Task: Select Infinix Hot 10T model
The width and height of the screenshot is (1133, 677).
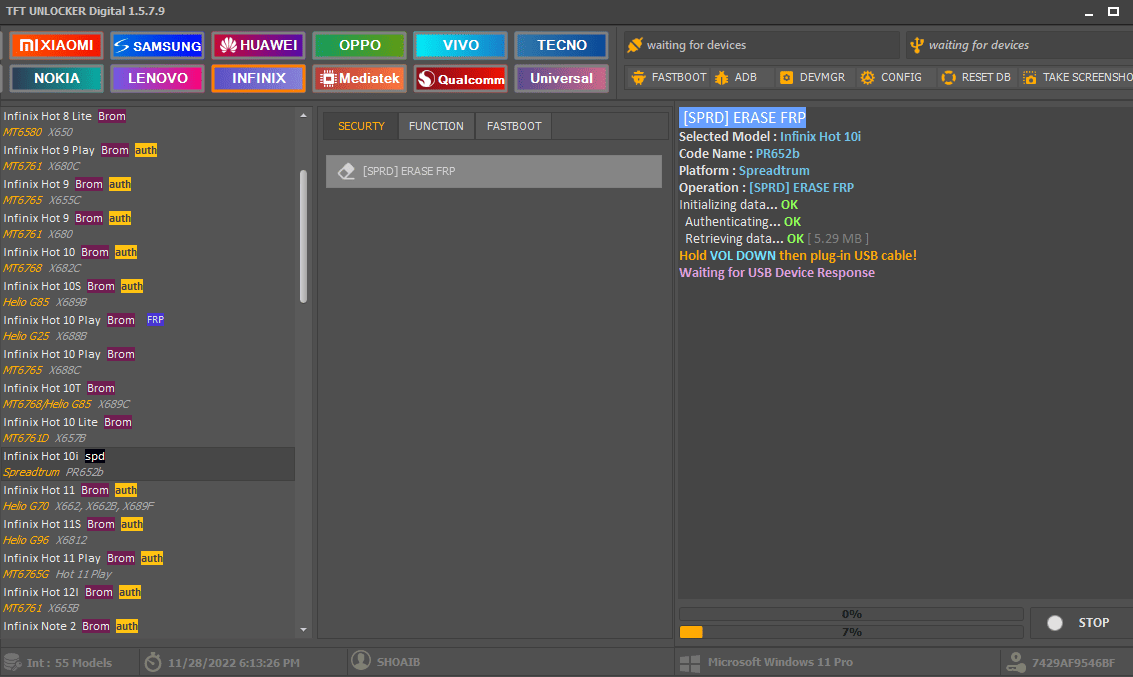Action: [147, 395]
